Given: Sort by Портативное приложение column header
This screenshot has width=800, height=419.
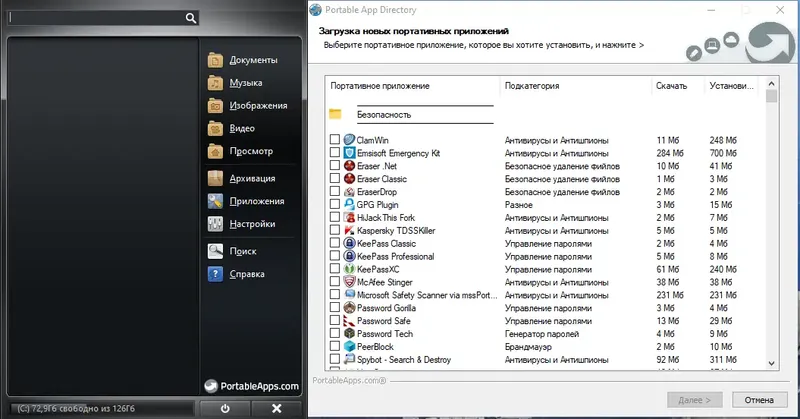Looking at the screenshot, I should pyautogui.click(x=412, y=86).
